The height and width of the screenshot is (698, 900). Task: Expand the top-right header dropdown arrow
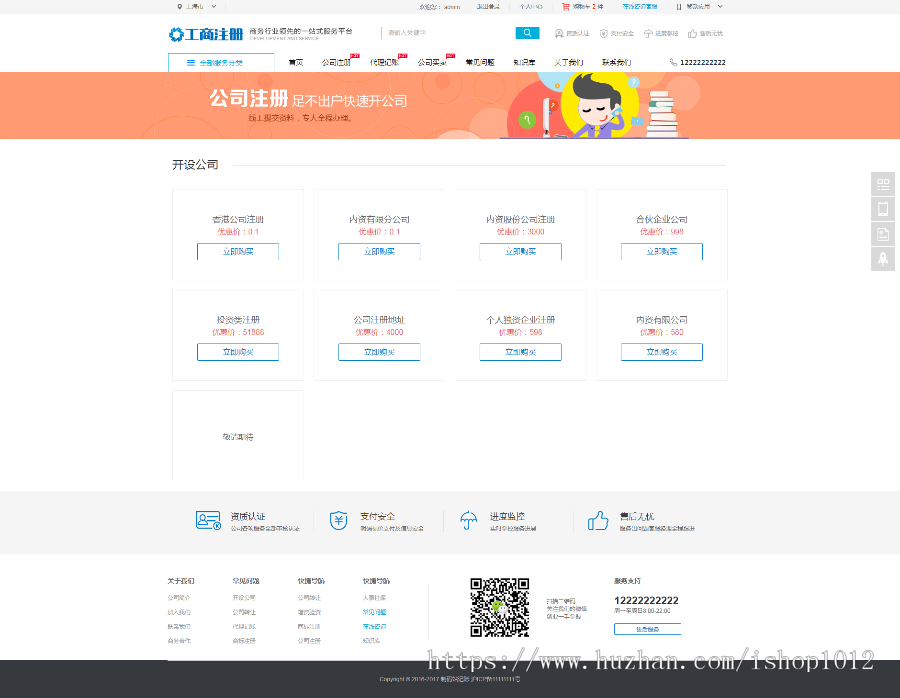coord(720,7)
